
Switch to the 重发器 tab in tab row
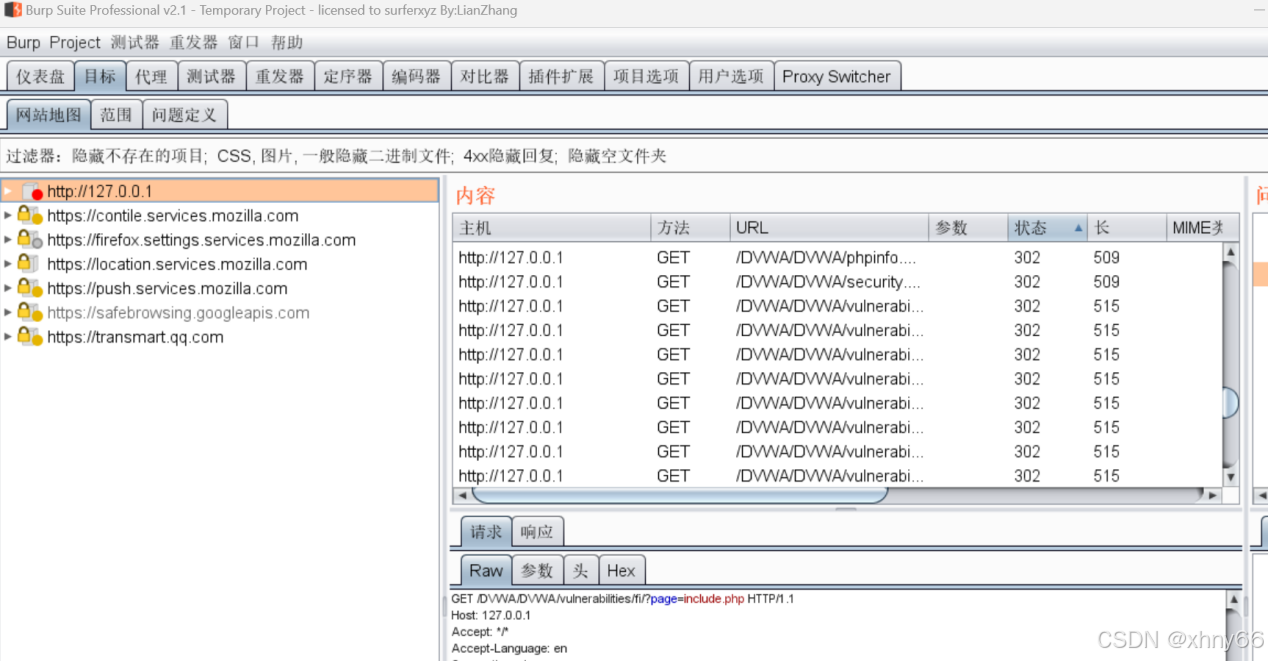[x=280, y=76]
